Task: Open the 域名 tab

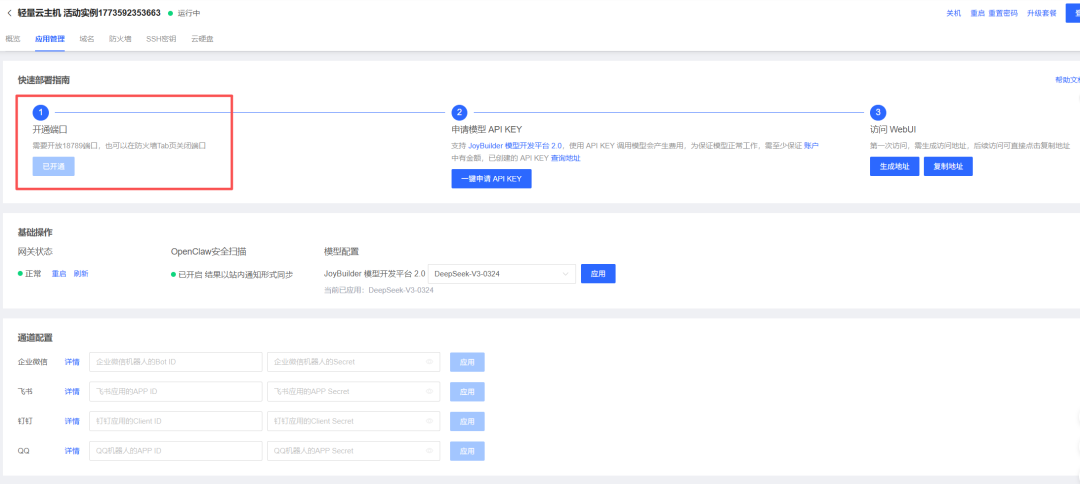Action: pyautogui.click(x=87, y=39)
